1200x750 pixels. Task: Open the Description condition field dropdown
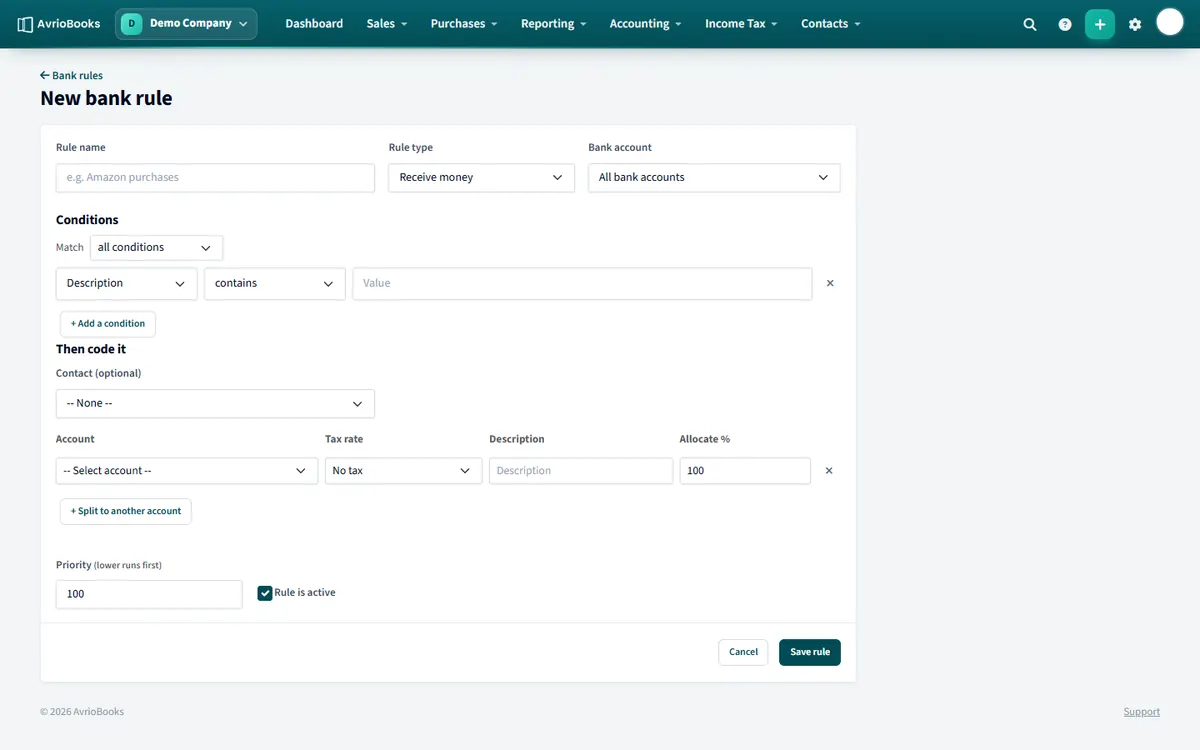126,283
